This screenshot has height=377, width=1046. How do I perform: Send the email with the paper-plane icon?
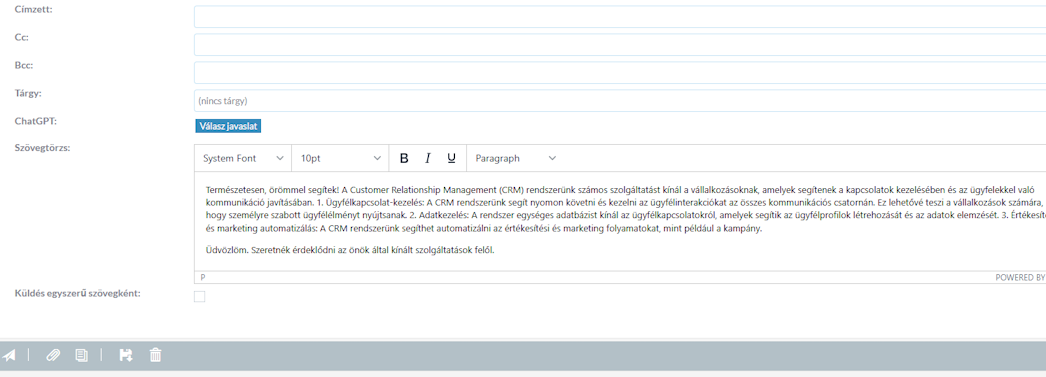pyautogui.click(x=9, y=355)
